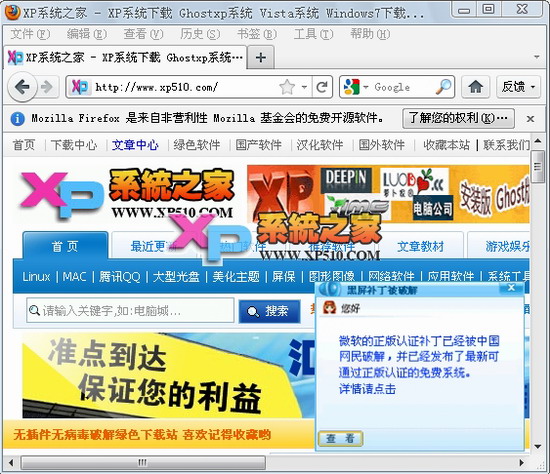Viewport: 550px width, 474px height.
Task: Select the XP系统之家 browser tab
Action: click(x=125, y=57)
